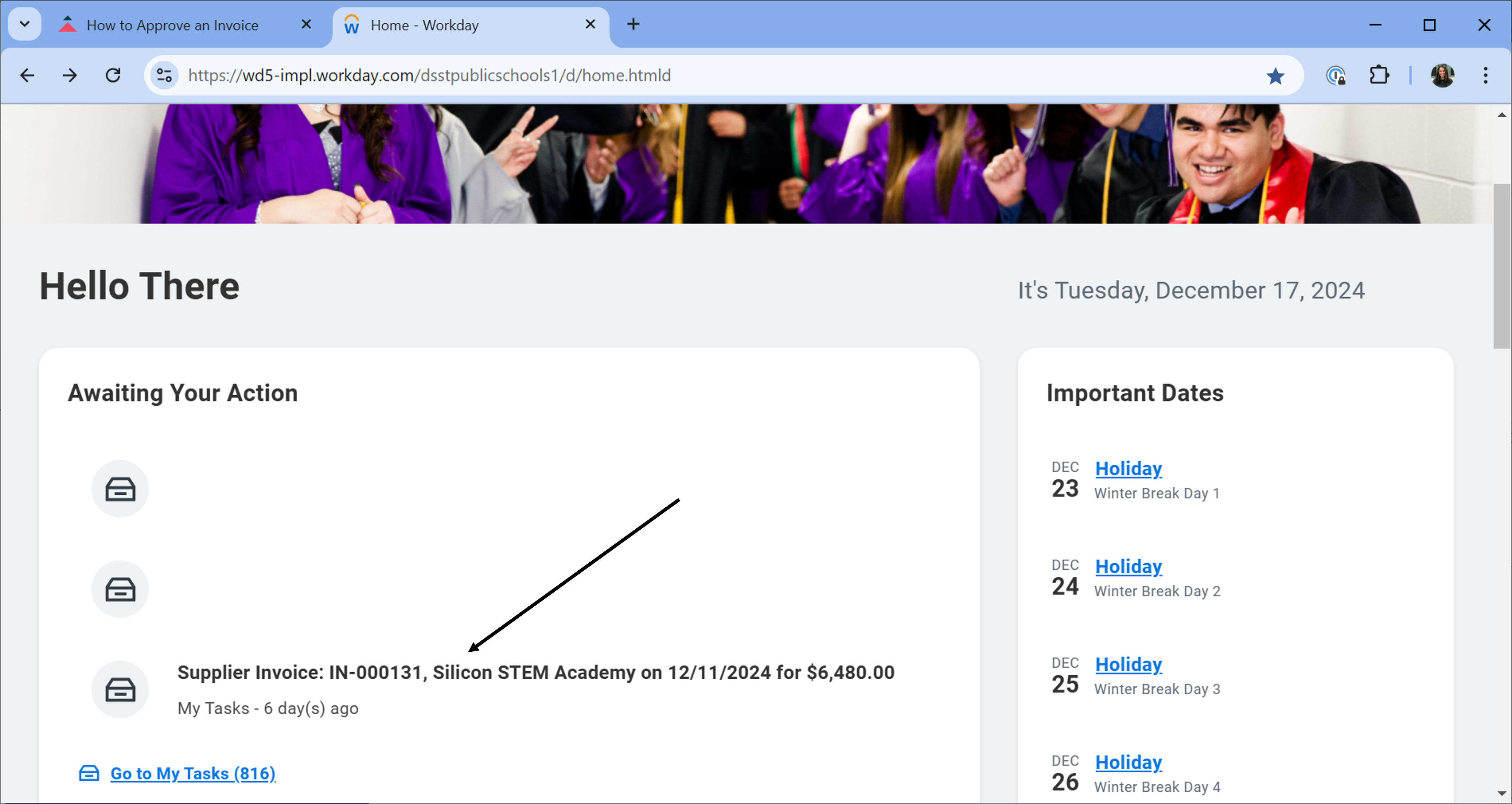The height and width of the screenshot is (804, 1512).
Task: Click the My Tasks - 6 day(s) ago text
Action: point(268,709)
